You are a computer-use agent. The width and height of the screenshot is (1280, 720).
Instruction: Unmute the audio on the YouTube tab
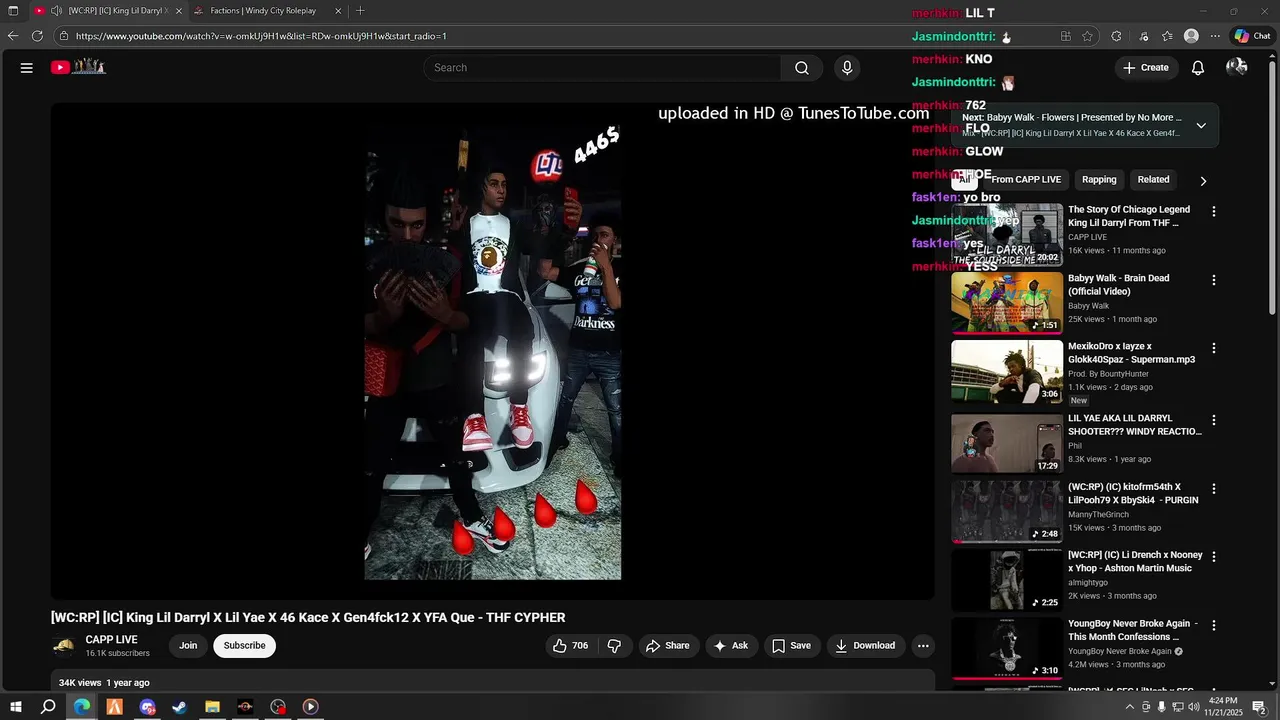coord(57,11)
